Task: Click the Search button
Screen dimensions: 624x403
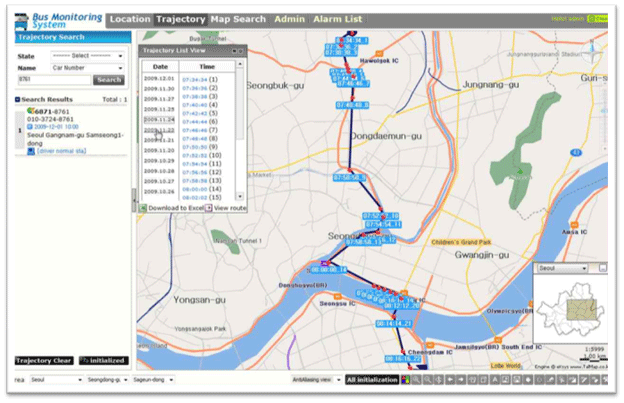Action: [x=108, y=80]
